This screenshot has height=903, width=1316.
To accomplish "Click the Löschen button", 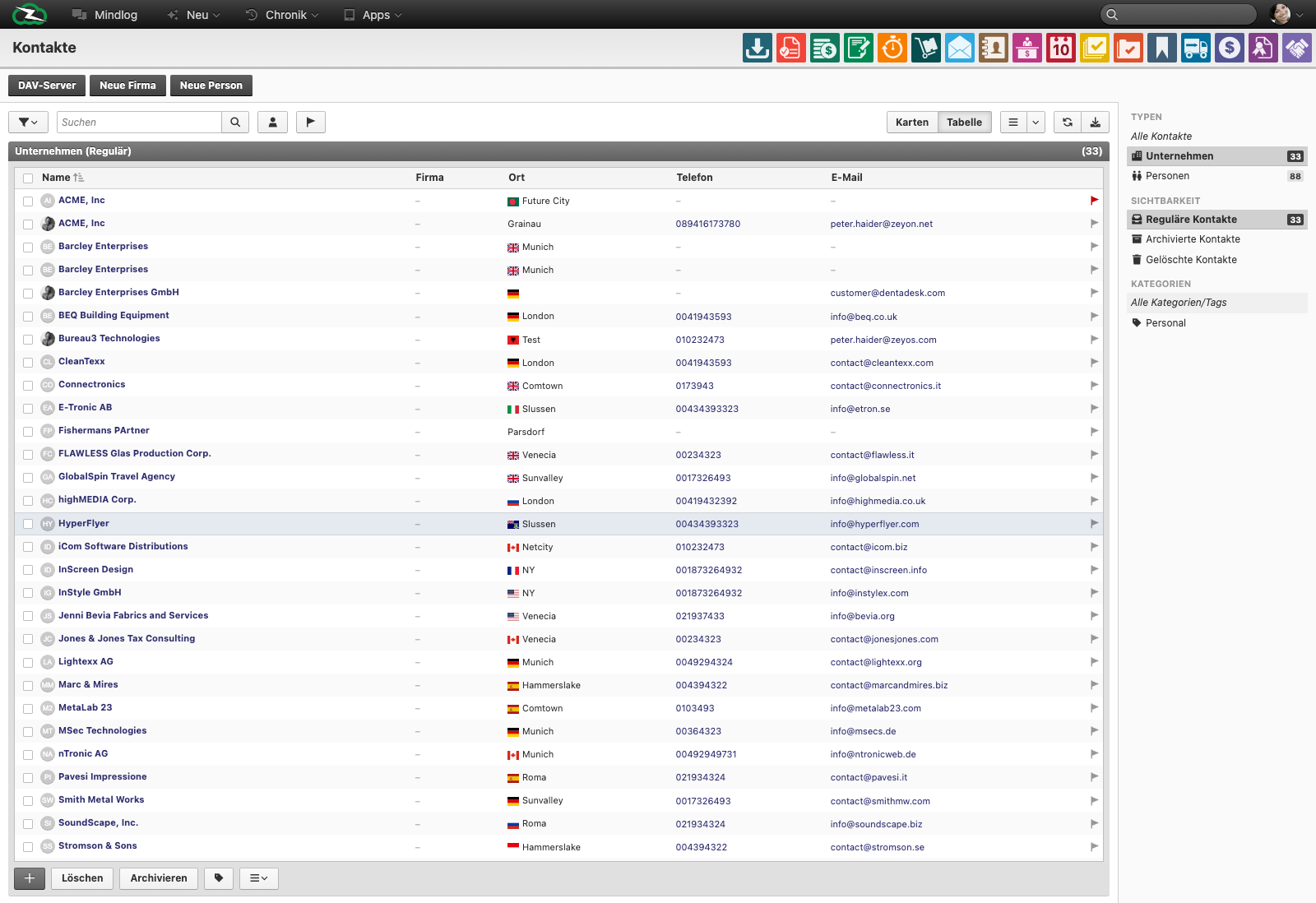I will [x=82, y=878].
